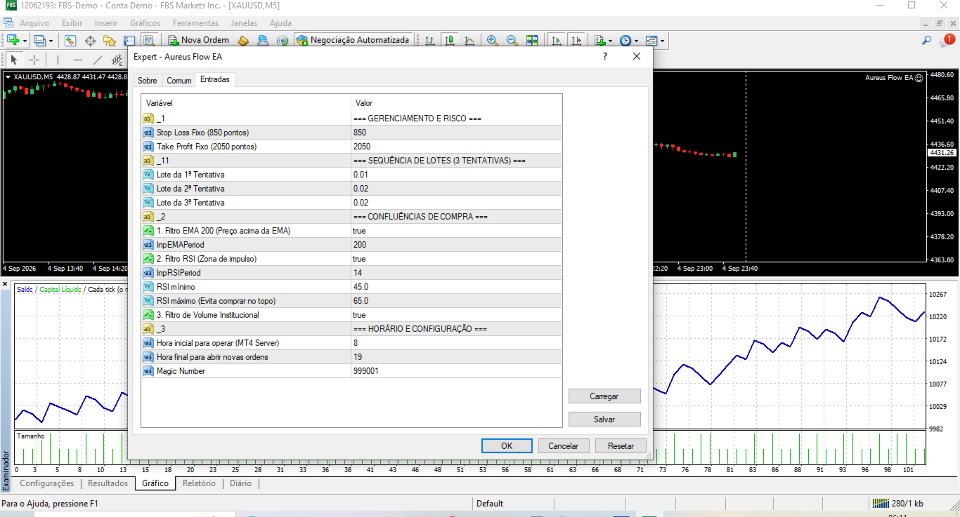Select Magic Number value 999001
This screenshot has width=960, height=517.
point(456,371)
